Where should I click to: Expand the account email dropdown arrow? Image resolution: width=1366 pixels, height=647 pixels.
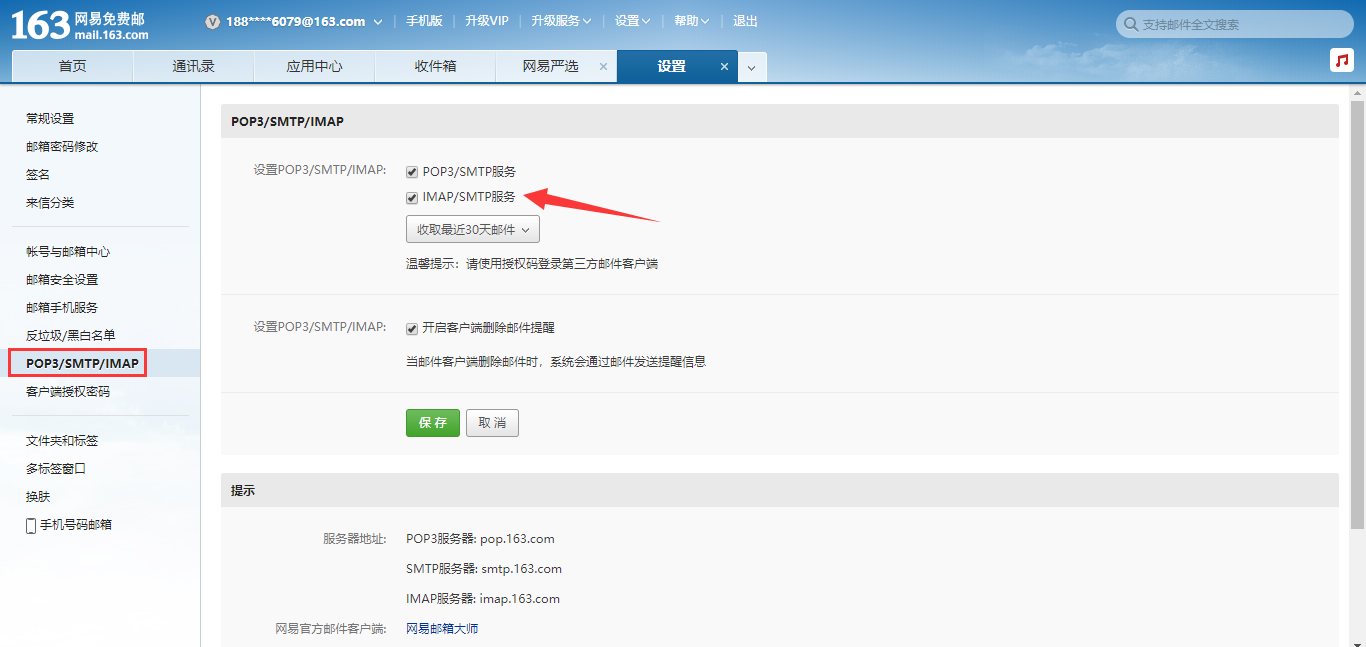378,22
